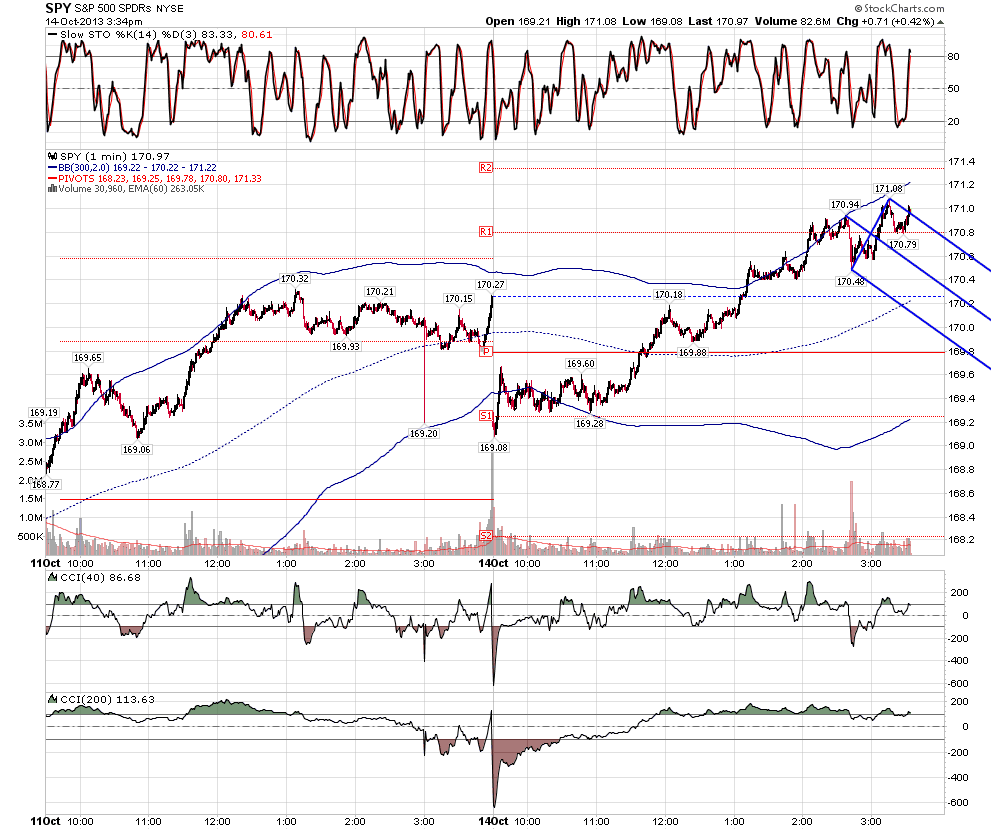The width and height of the screenshot is (1002, 836).
Task: Click the 170.27 price label on chart
Action: click(x=491, y=284)
